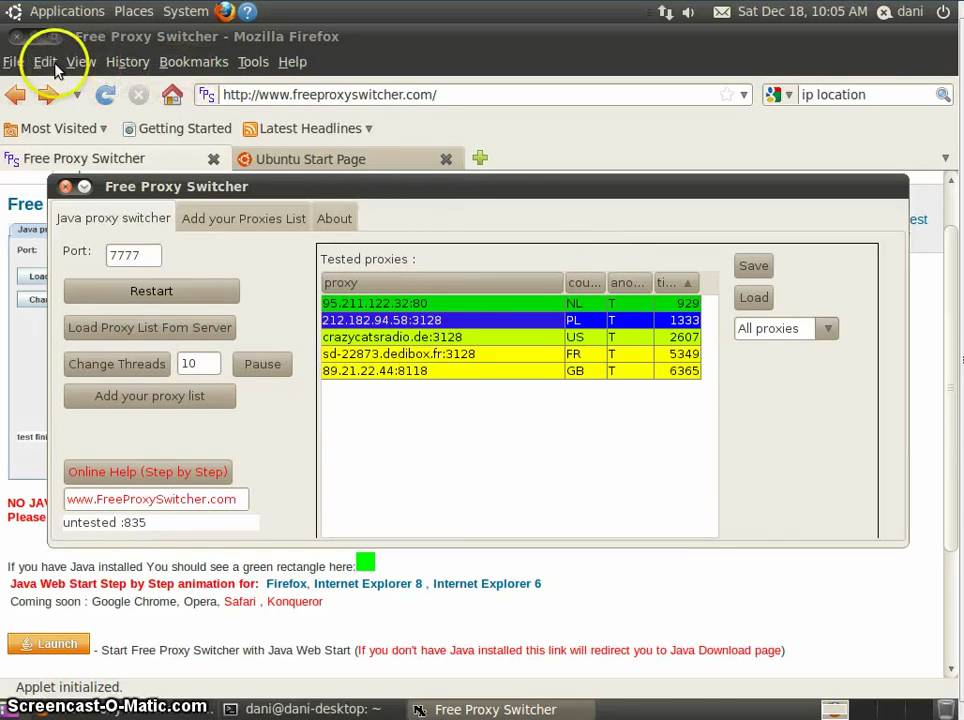
Task: Sort by the time column header
Action: [677, 283]
